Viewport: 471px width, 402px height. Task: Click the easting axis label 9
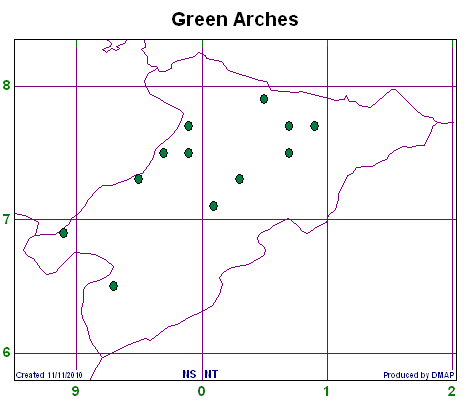76,391
